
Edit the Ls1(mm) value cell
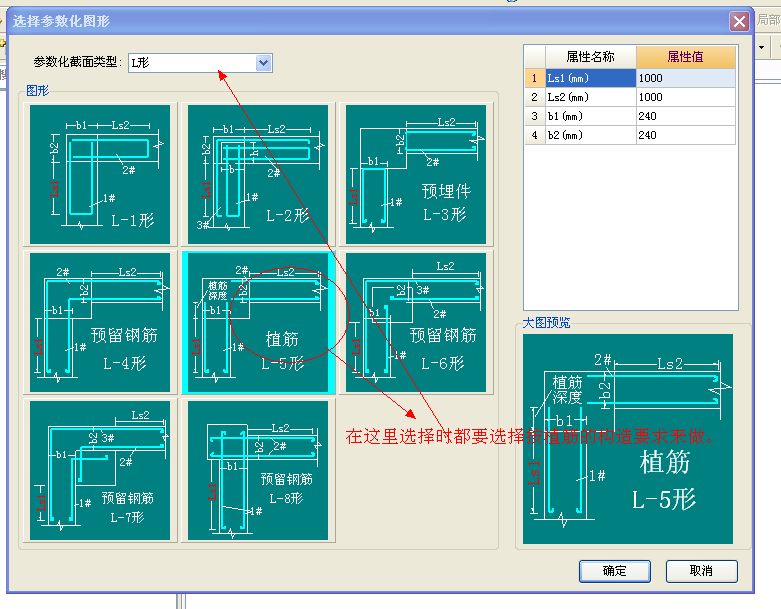pos(686,78)
